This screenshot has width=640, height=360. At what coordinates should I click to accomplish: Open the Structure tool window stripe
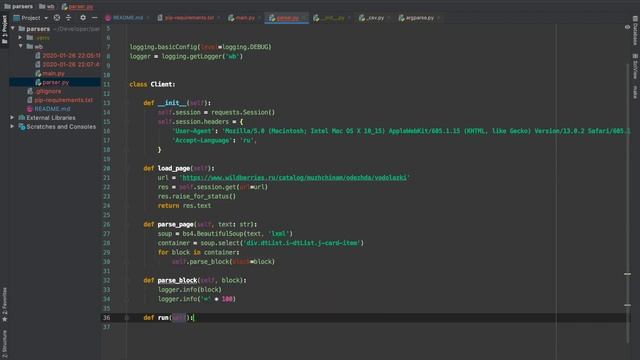point(4,344)
